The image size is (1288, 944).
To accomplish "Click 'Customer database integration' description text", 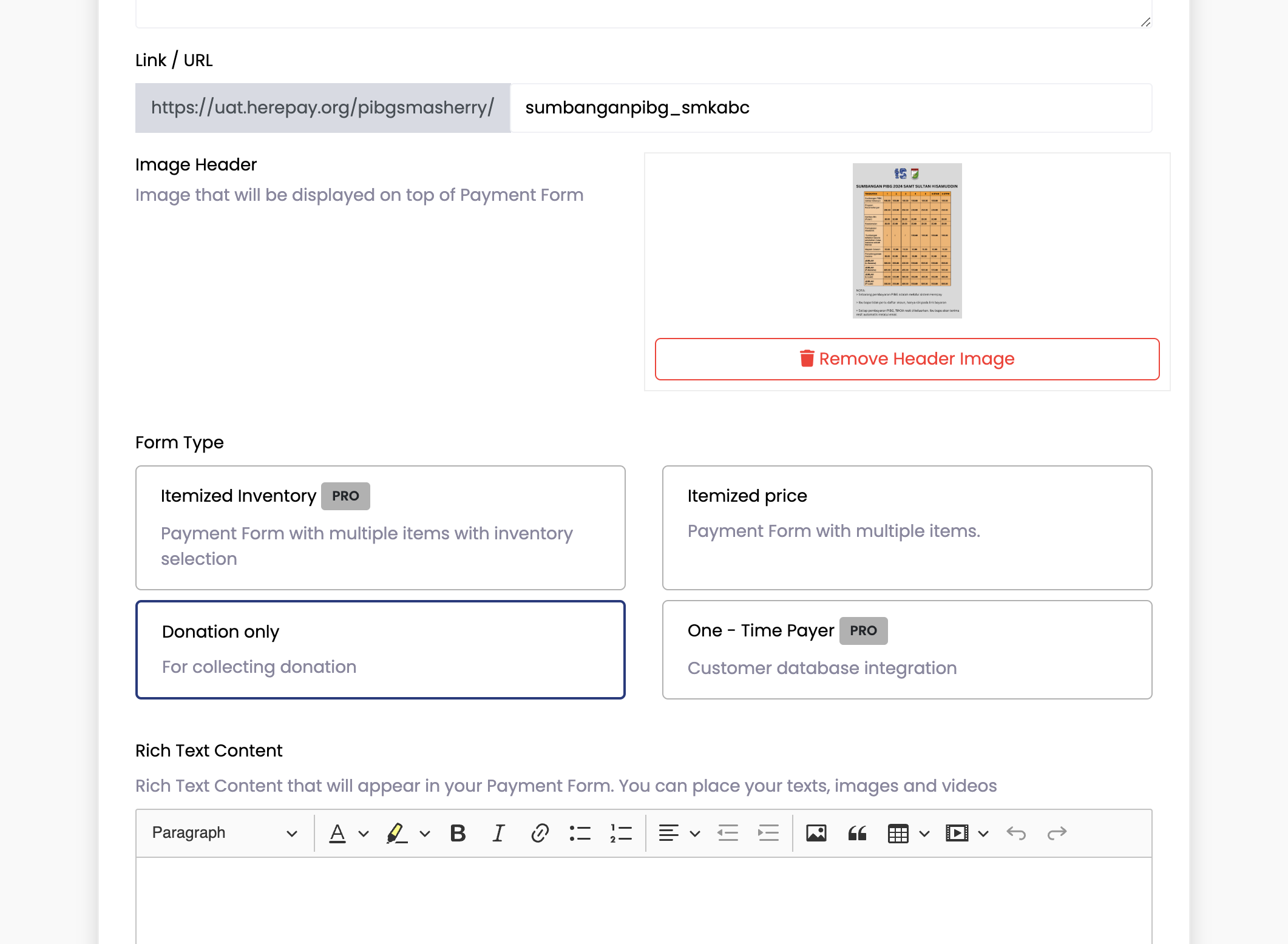I will [822, 669].
